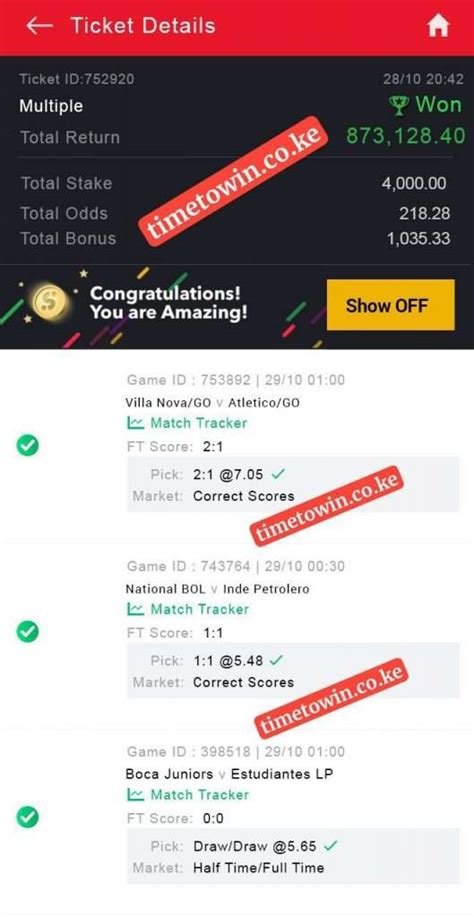
Task: Click green checkmark beside Boca Juniors game
Action: [x=27, y=816]
